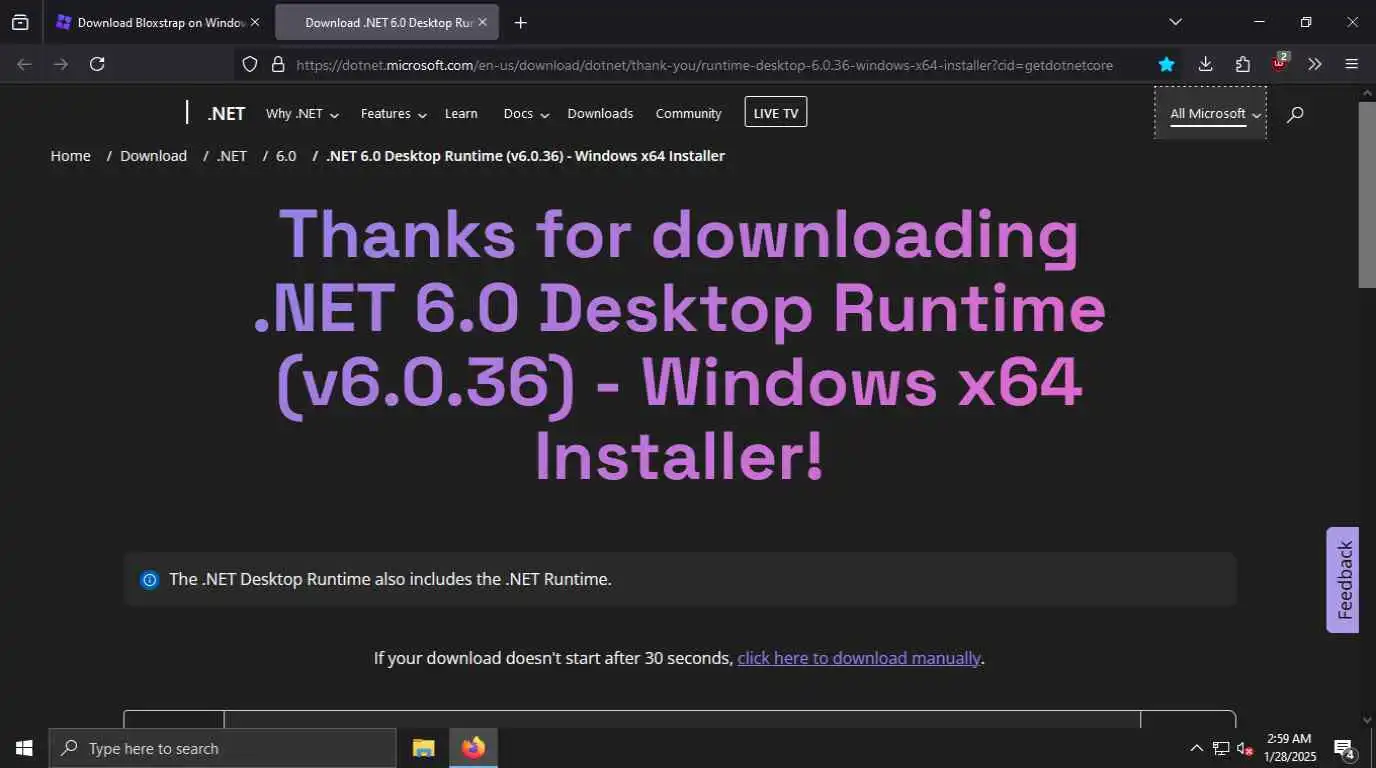Show more tools overflow chevron
This screenshot has height=768, width=1376.
(x=1315, y=64)
